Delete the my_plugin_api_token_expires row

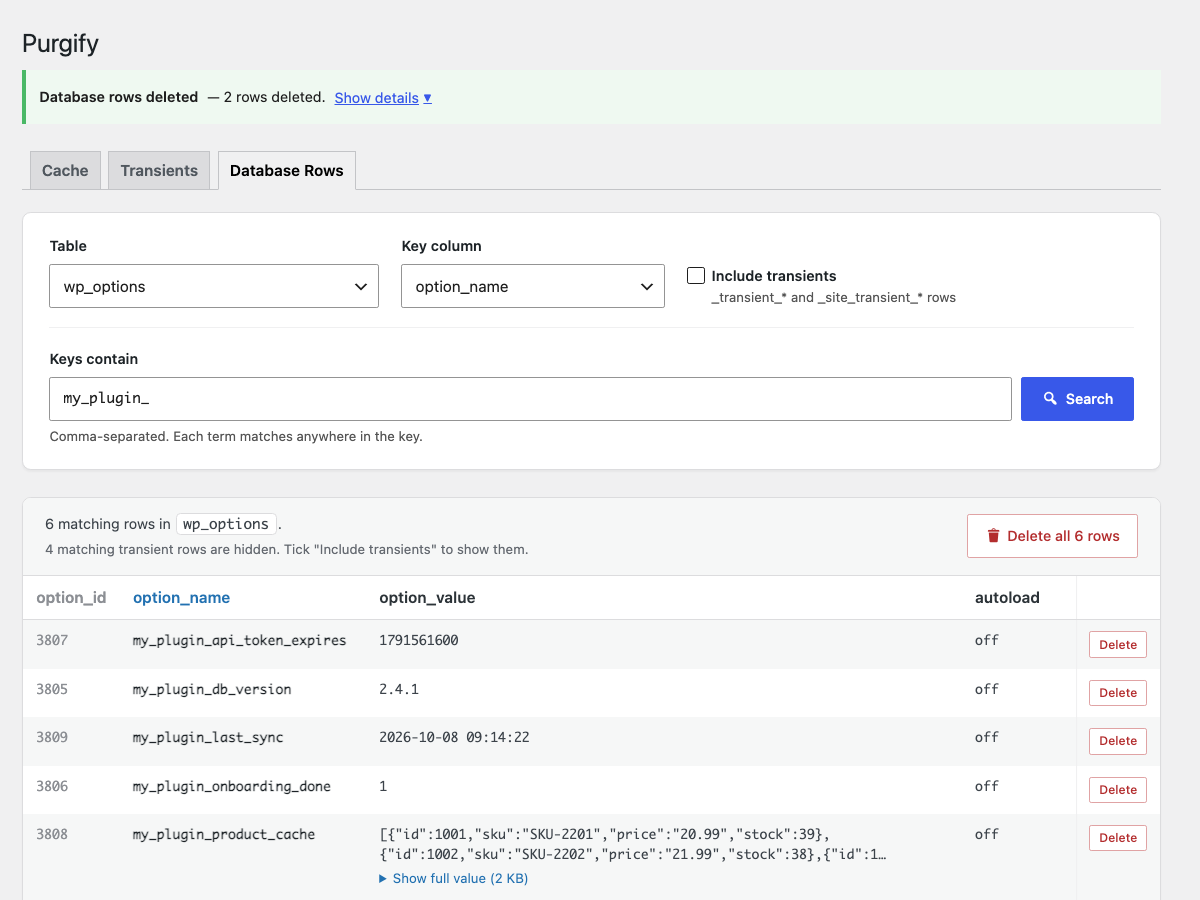coord(1118,645)
